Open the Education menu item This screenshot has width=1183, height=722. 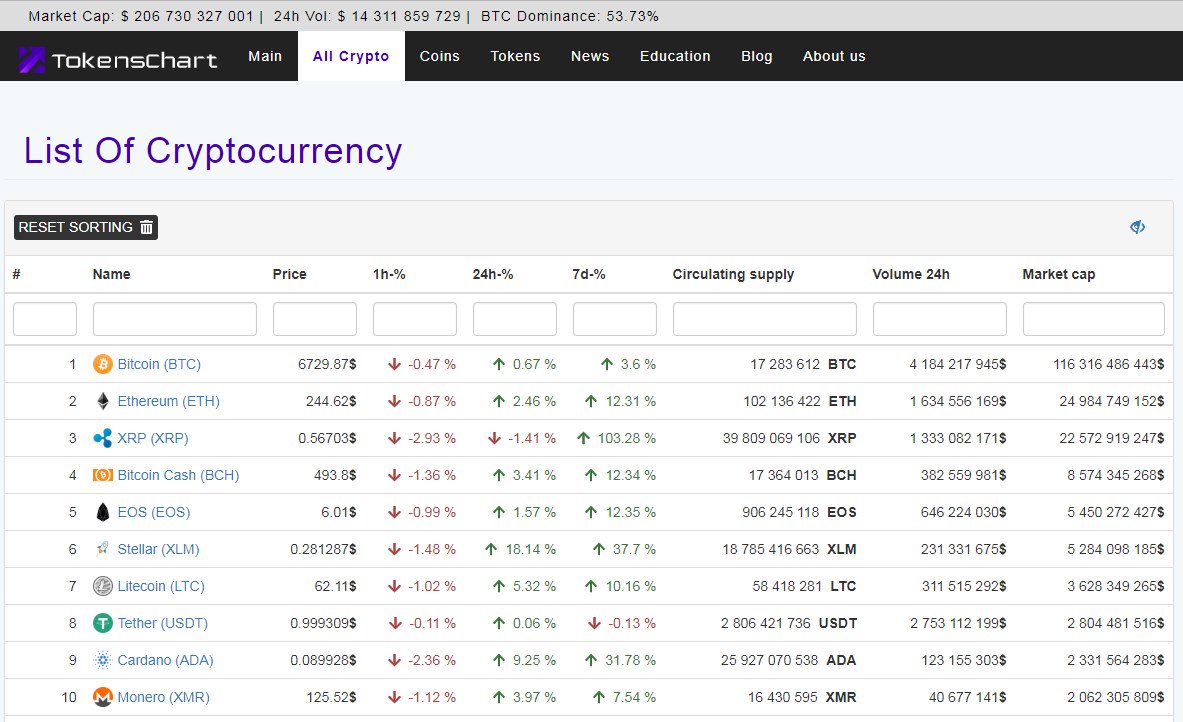(x=675, y=56)
